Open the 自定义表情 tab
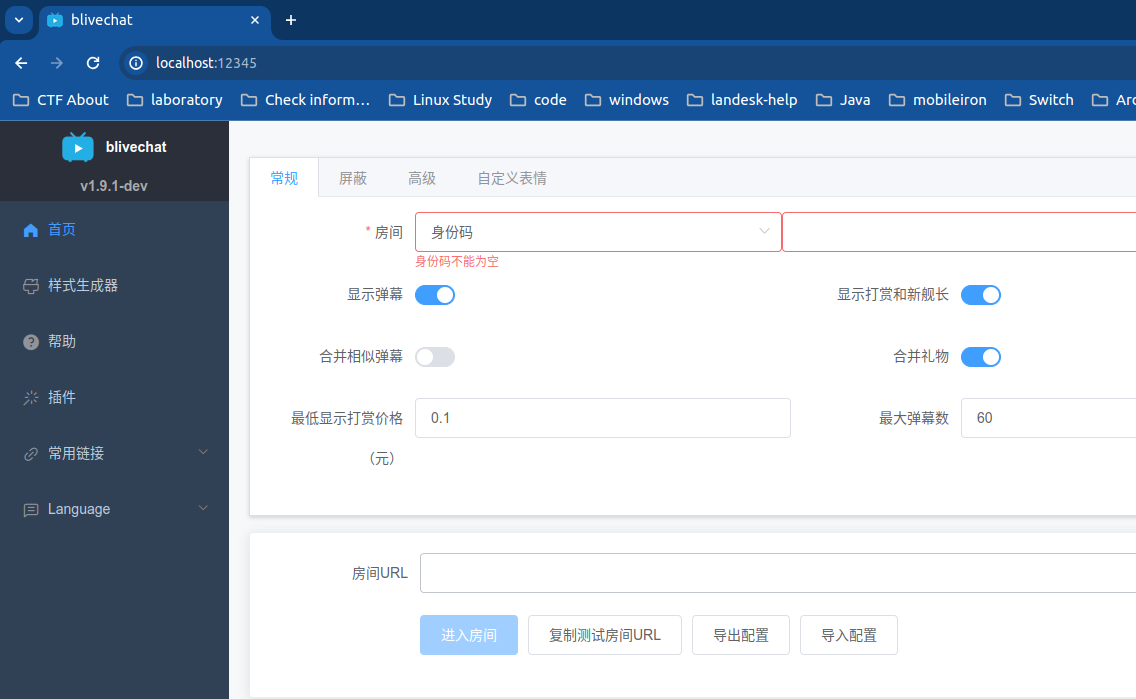Image resolution: width=1136 pixels, height=699 pixels. tap(512, 178)
